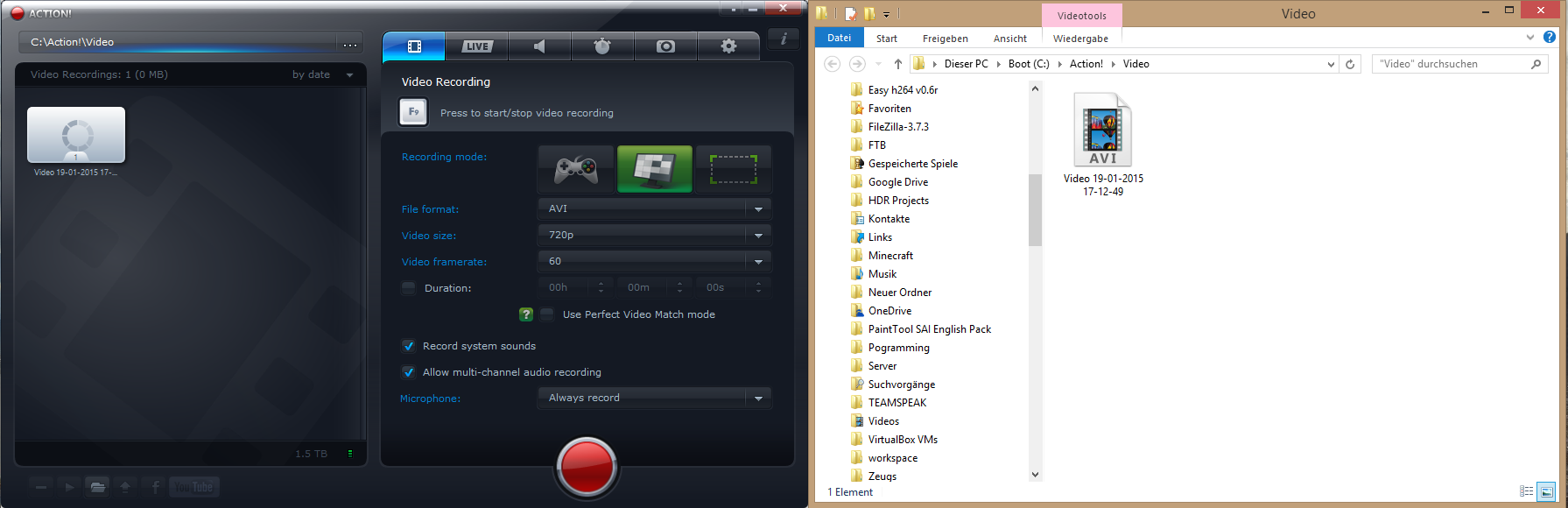Click the delete (minus) recording icon

click(42, 487)
